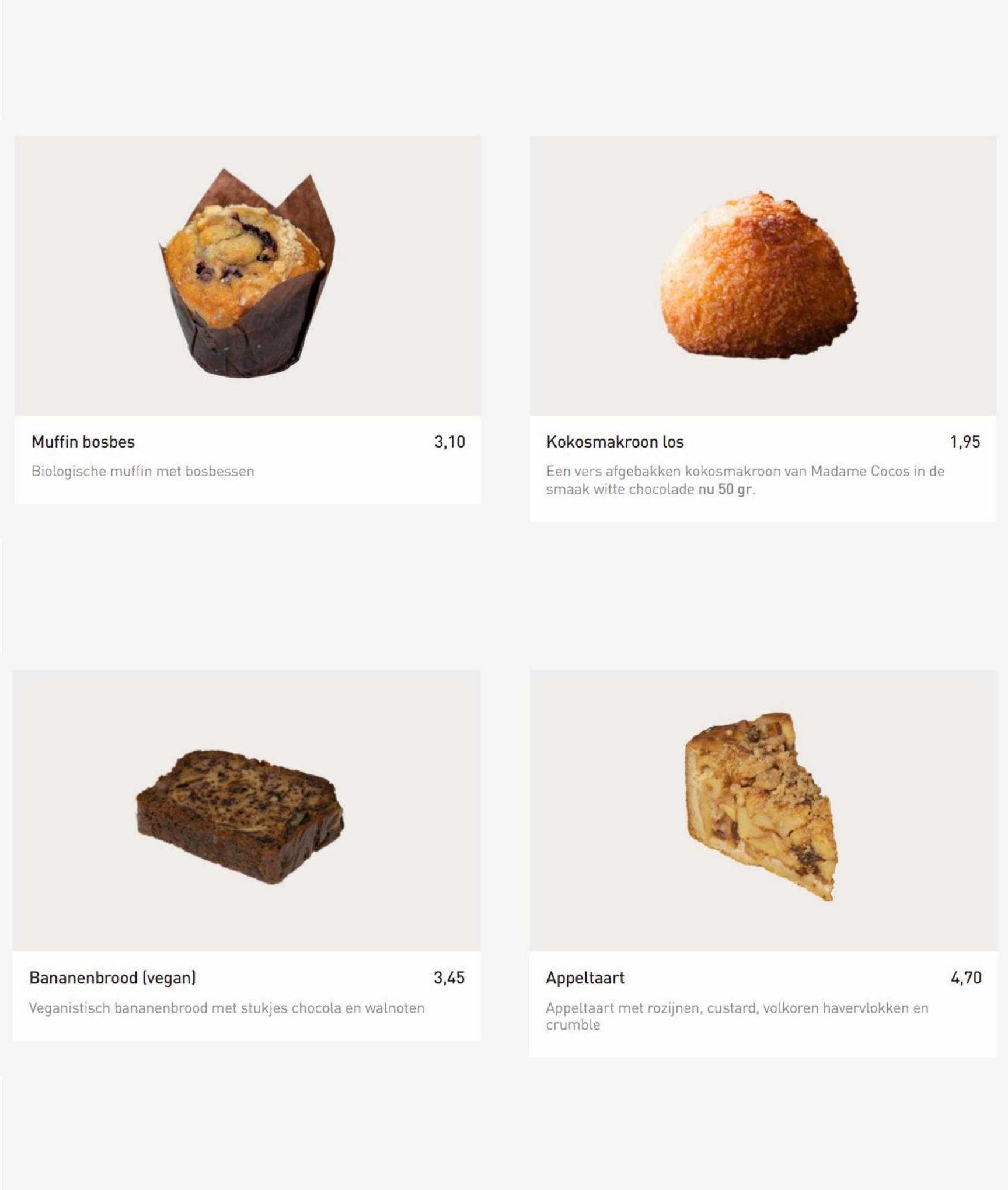1008x1190 pixels.
Task: Click the Appeltaart met rozijnen description
Action: [x=737, y=1016]
